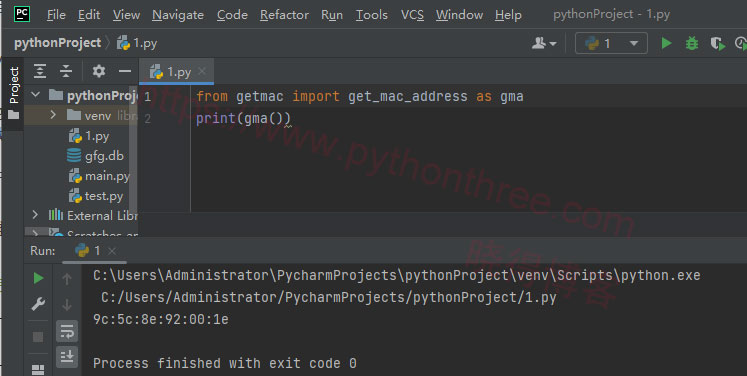The height and width of the screenshot is (376, 747).
Task: Click the MAC address output 9c:5c:8e:92:00:1e
Action: [161, 319]
